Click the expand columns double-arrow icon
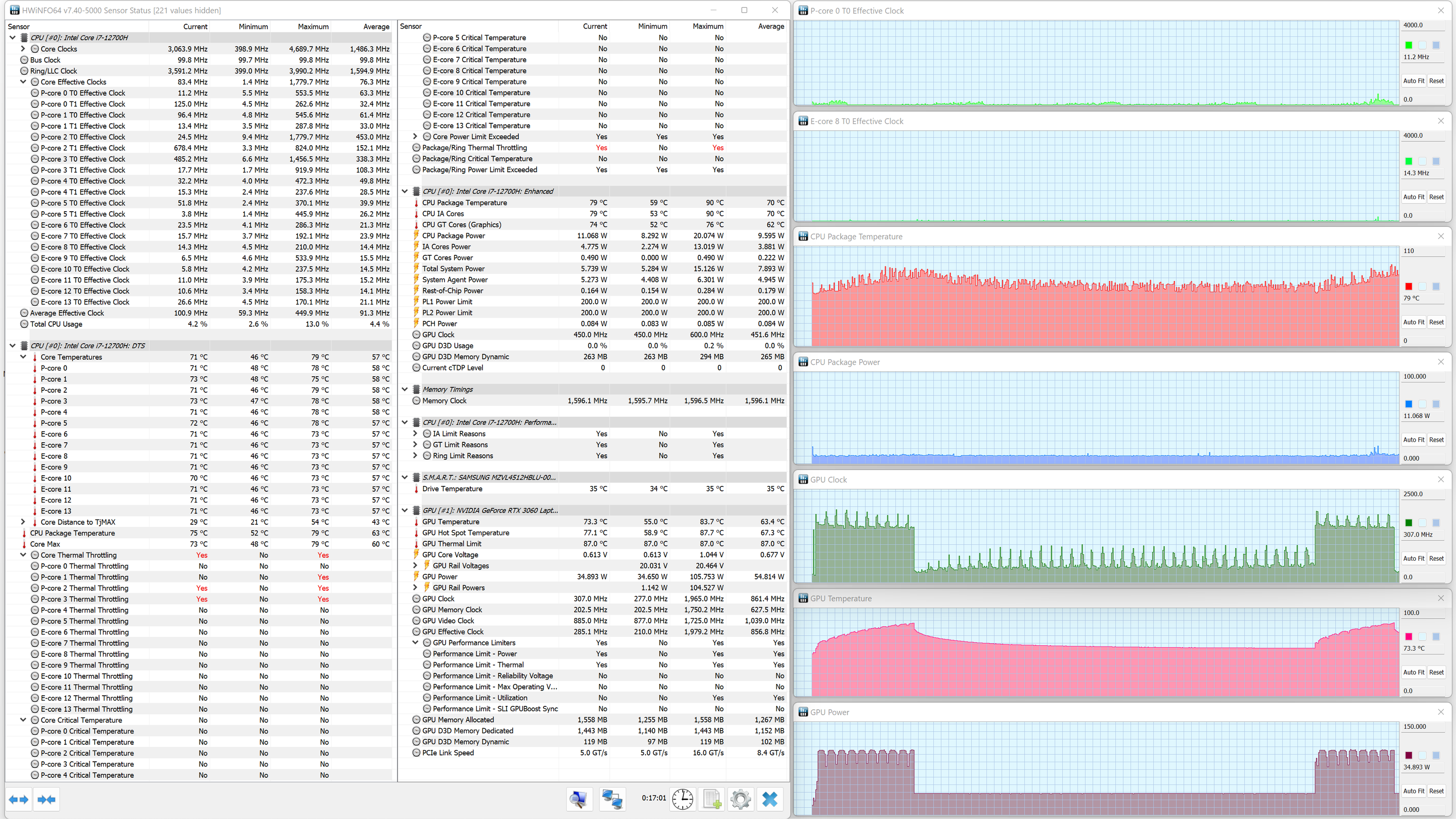Viewport: 1456px width, 819px height. point(18,799)
